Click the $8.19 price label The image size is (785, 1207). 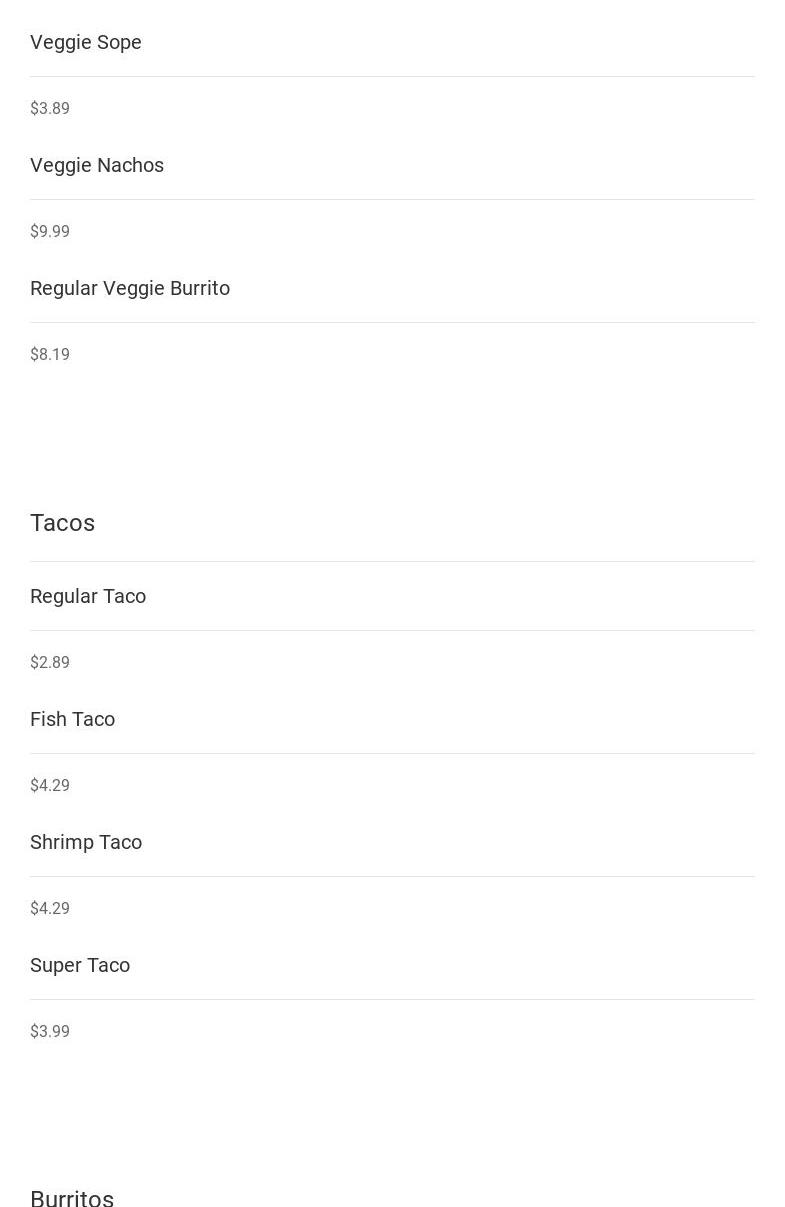pyautogui.click(x=50, y=354)
